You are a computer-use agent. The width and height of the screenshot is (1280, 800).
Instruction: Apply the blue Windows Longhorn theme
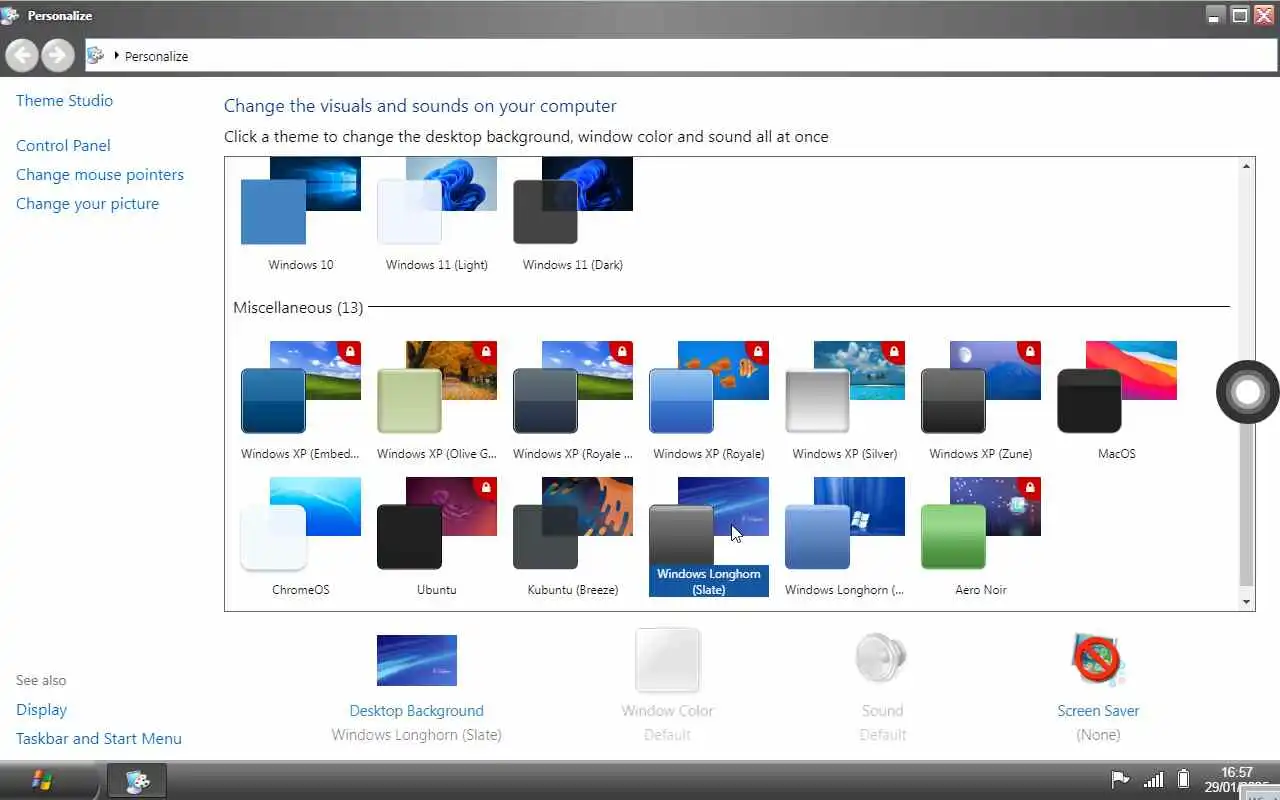click(x=845, y=536)
